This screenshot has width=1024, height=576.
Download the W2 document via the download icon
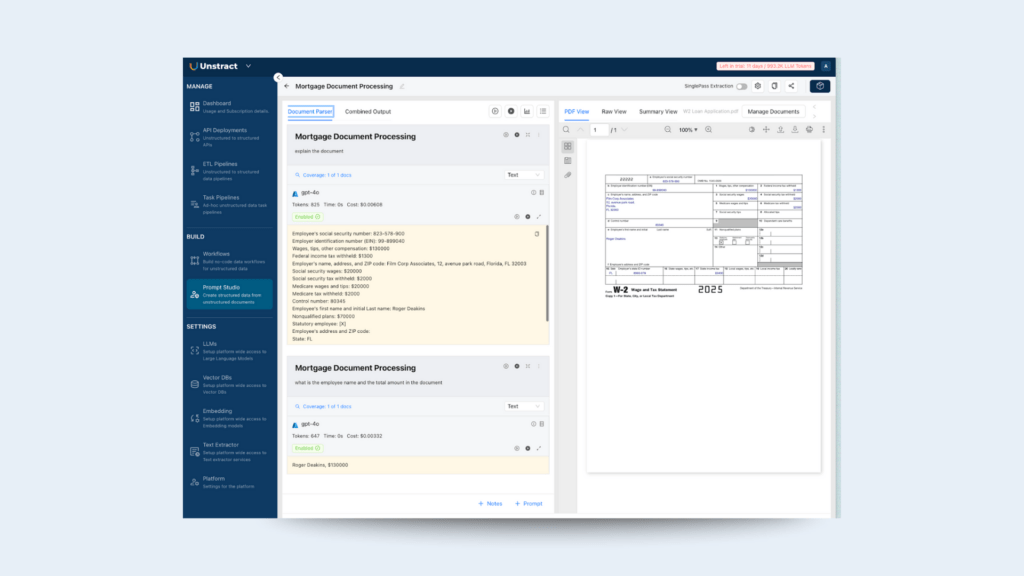click(795, 130)
